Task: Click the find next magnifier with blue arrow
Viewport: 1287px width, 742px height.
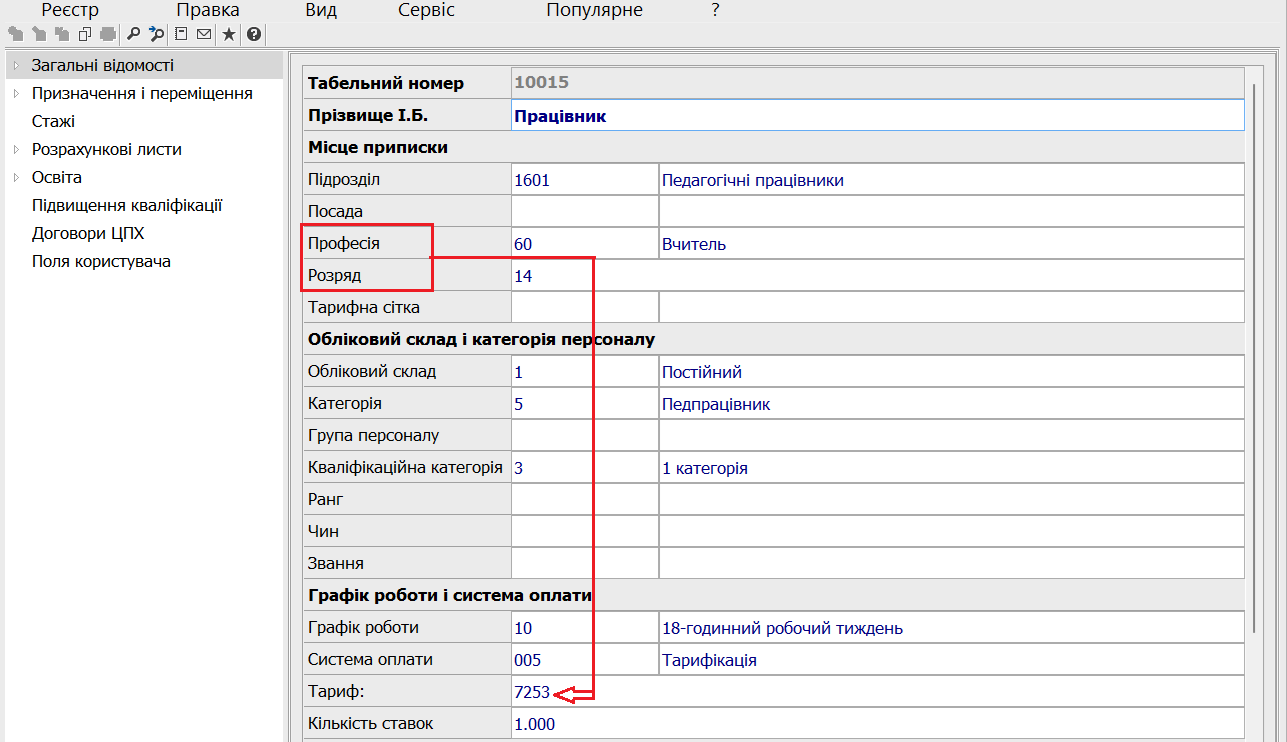Action: 156,34
